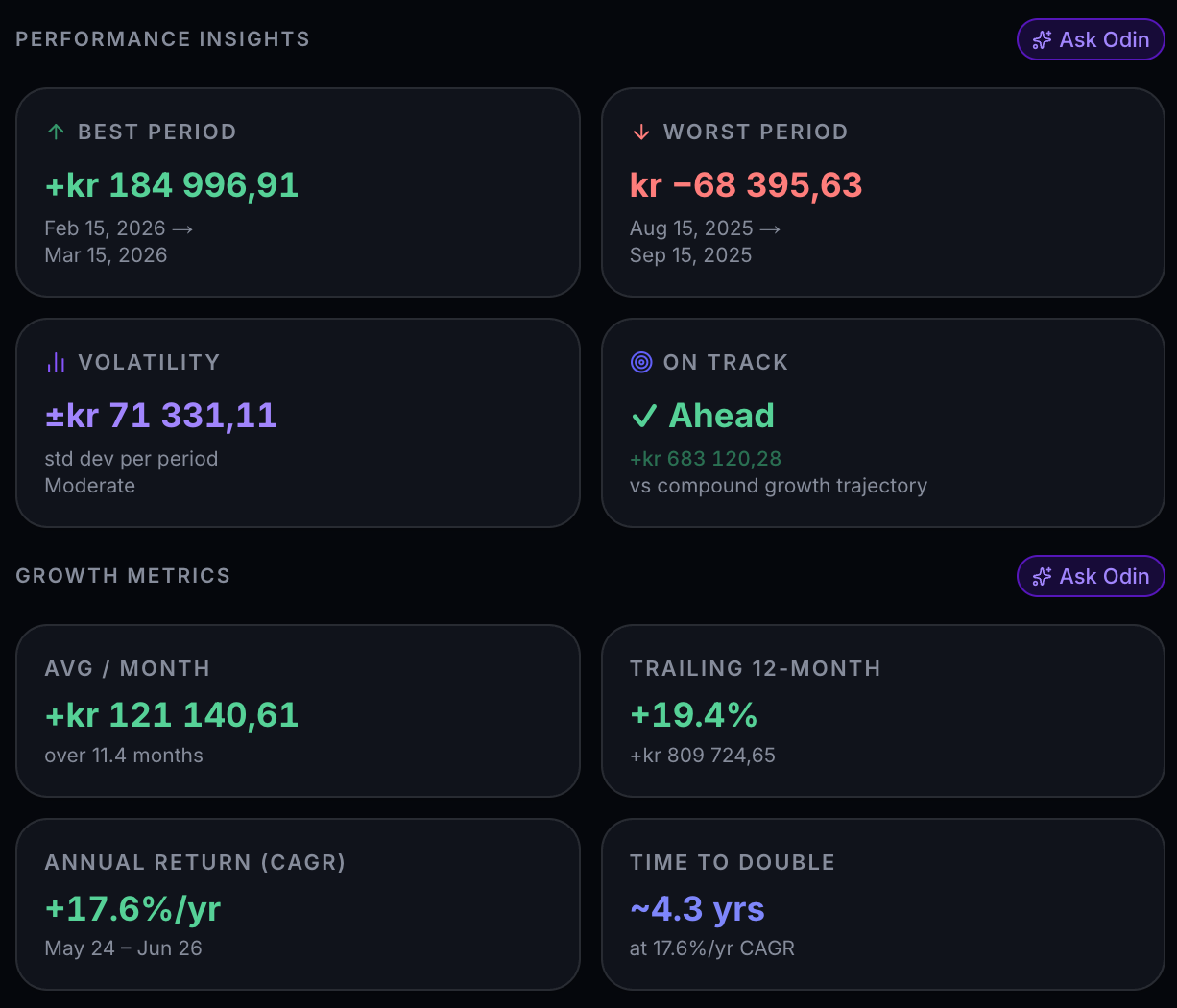Click the Performance Insights heading
The width and height of the screenshot is (1177, 1008).
coord(162,39)
